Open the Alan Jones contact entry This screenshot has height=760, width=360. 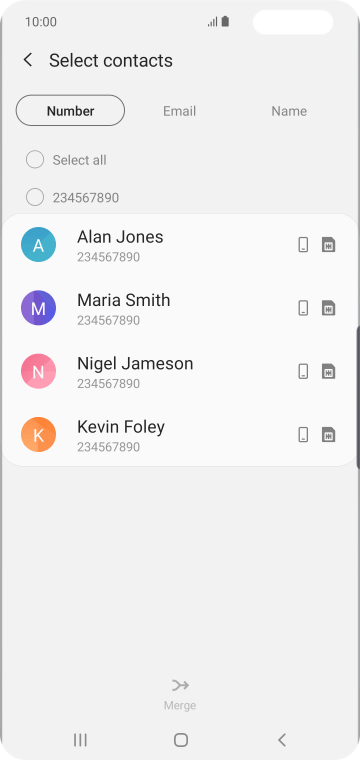[x=180, y=245]
